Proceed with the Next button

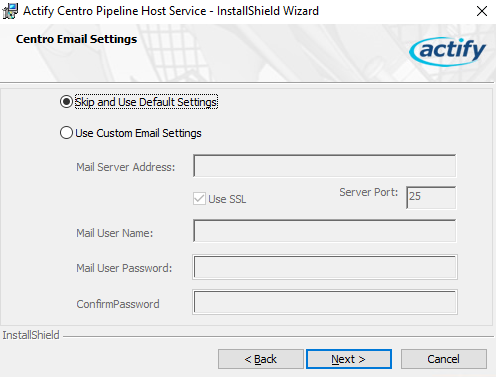click(349, 359)
